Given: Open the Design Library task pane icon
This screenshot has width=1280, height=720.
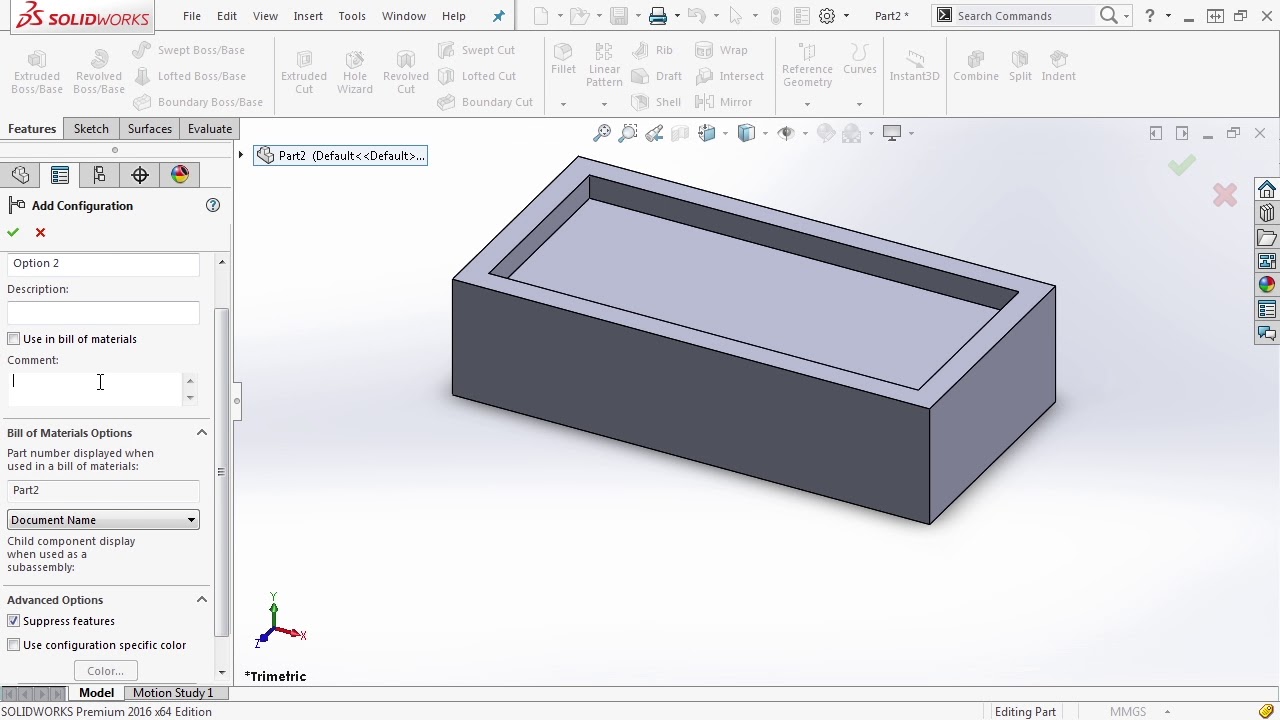Looking at the screenshot, I should coord(1267,213).
